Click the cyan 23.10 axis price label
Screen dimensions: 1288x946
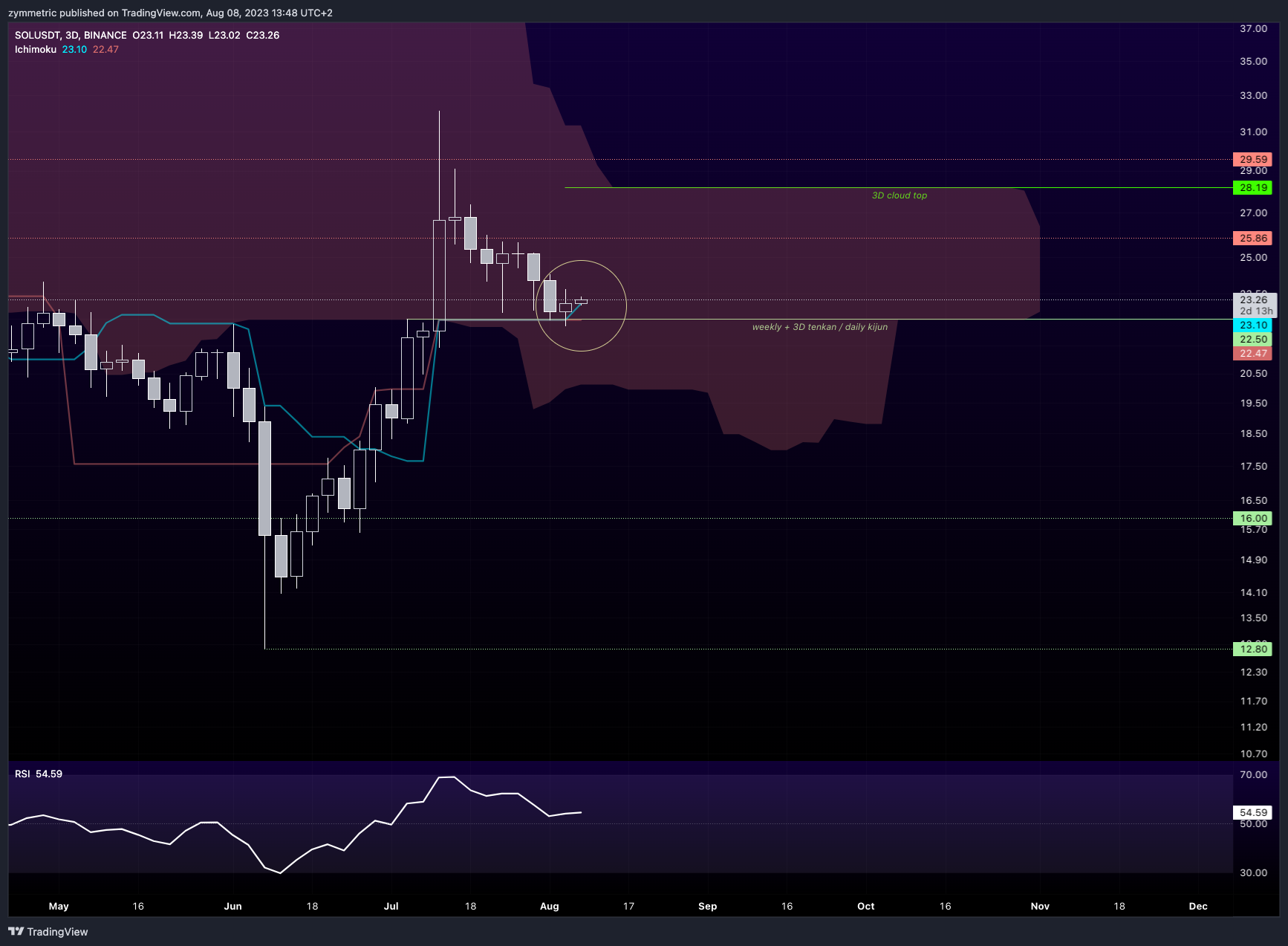(1252, 325)
